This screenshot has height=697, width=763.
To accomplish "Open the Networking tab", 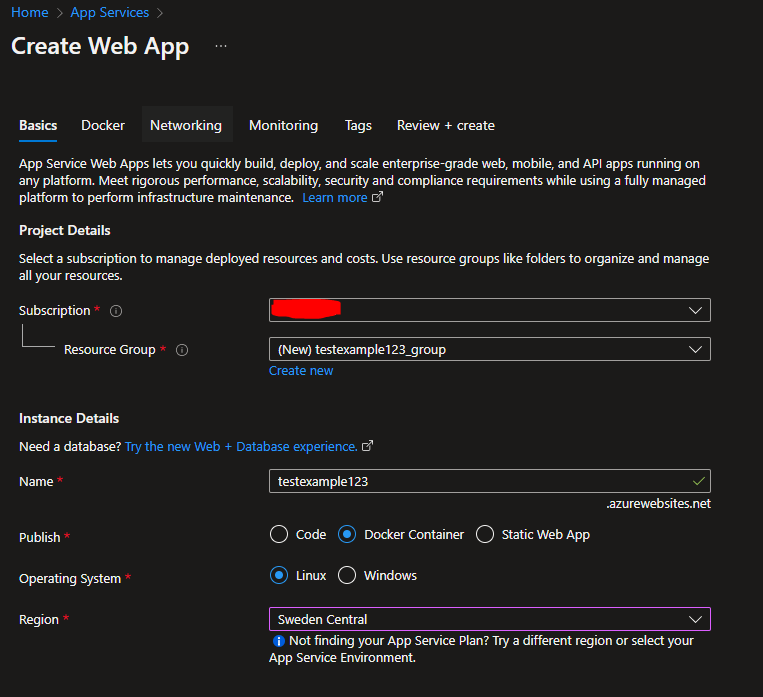I will click(186, 125).
